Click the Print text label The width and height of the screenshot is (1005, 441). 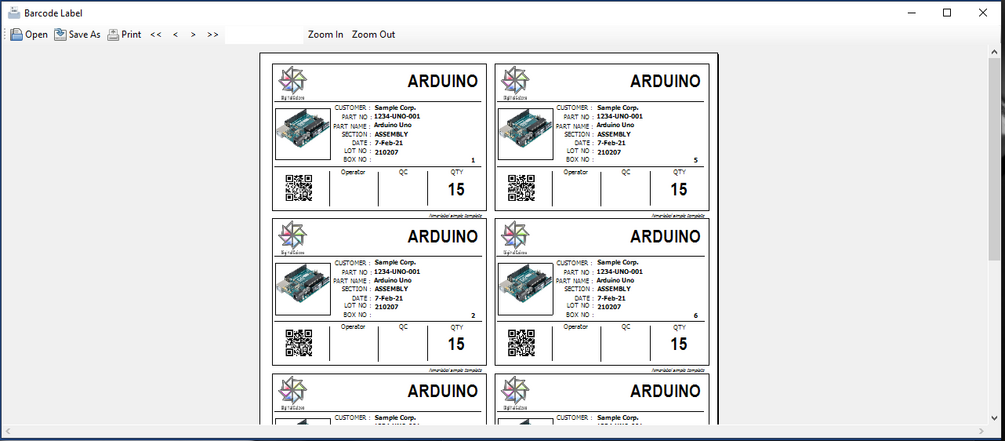pyautogui.click(x=131, y=35)
